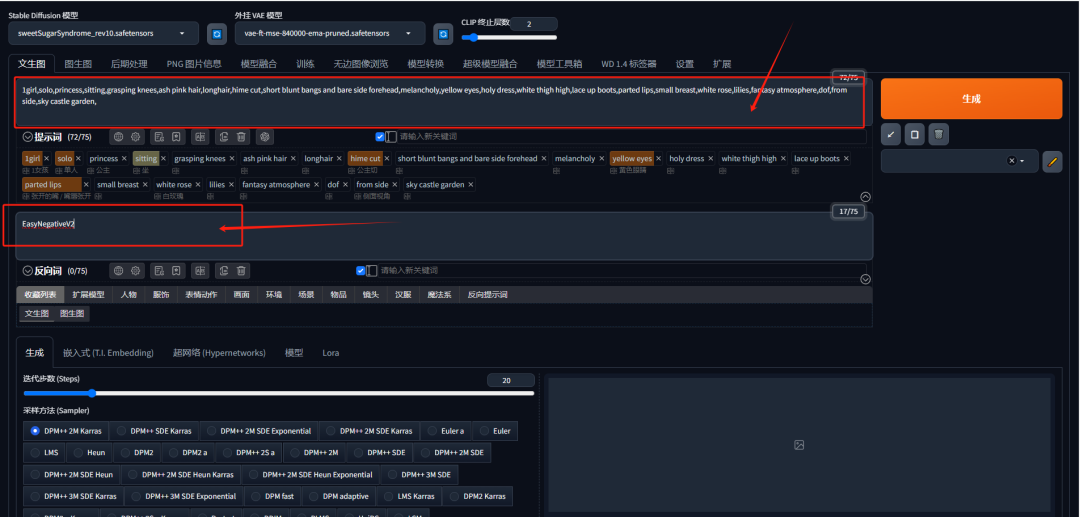This screenshot has height=517, width=1080.
Task: Click the bookmark icon in the 提示词 toolbar
Action: click(176, 136)
